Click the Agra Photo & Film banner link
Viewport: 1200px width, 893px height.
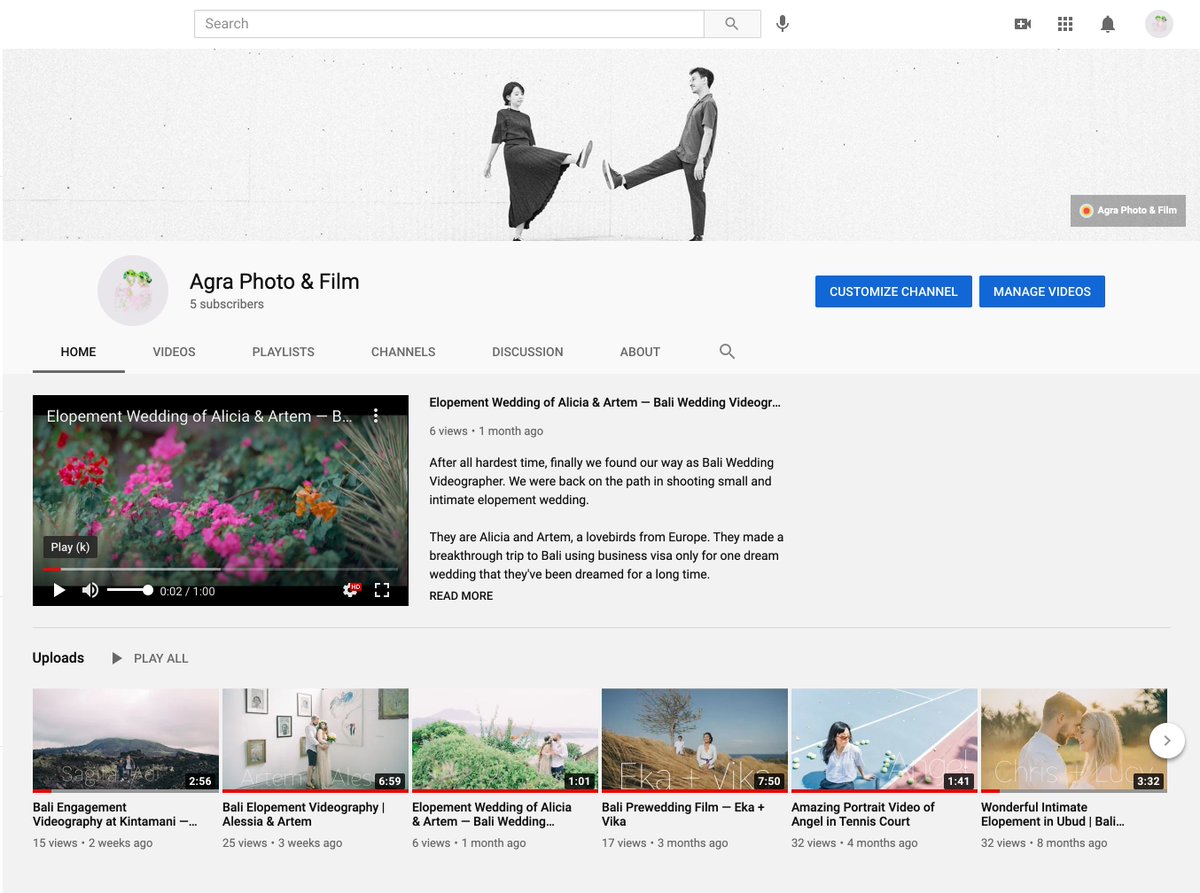point(1128,210)
